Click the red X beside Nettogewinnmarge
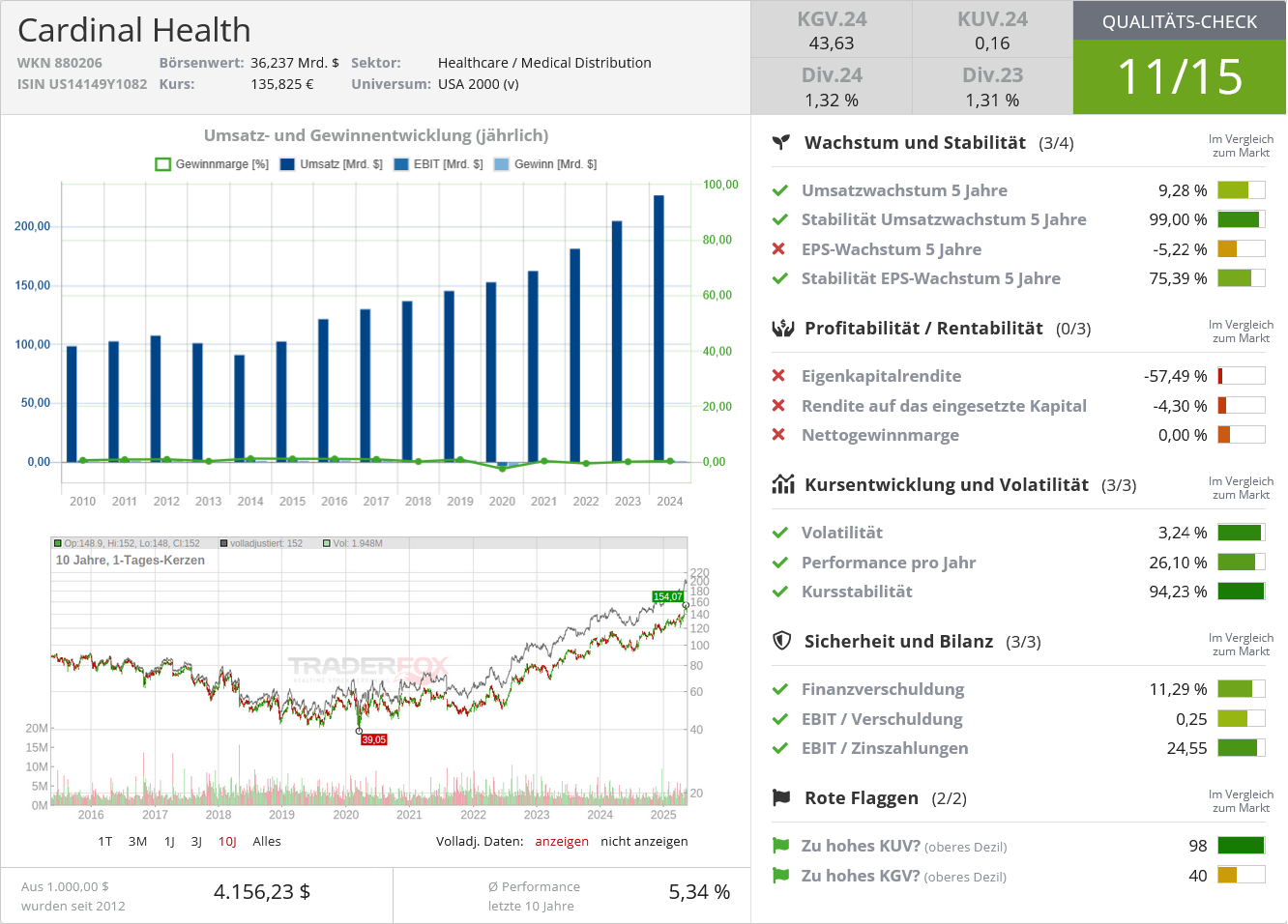Image resolution: width=1288 pixels, height=924 pixels. pos(778,435)
